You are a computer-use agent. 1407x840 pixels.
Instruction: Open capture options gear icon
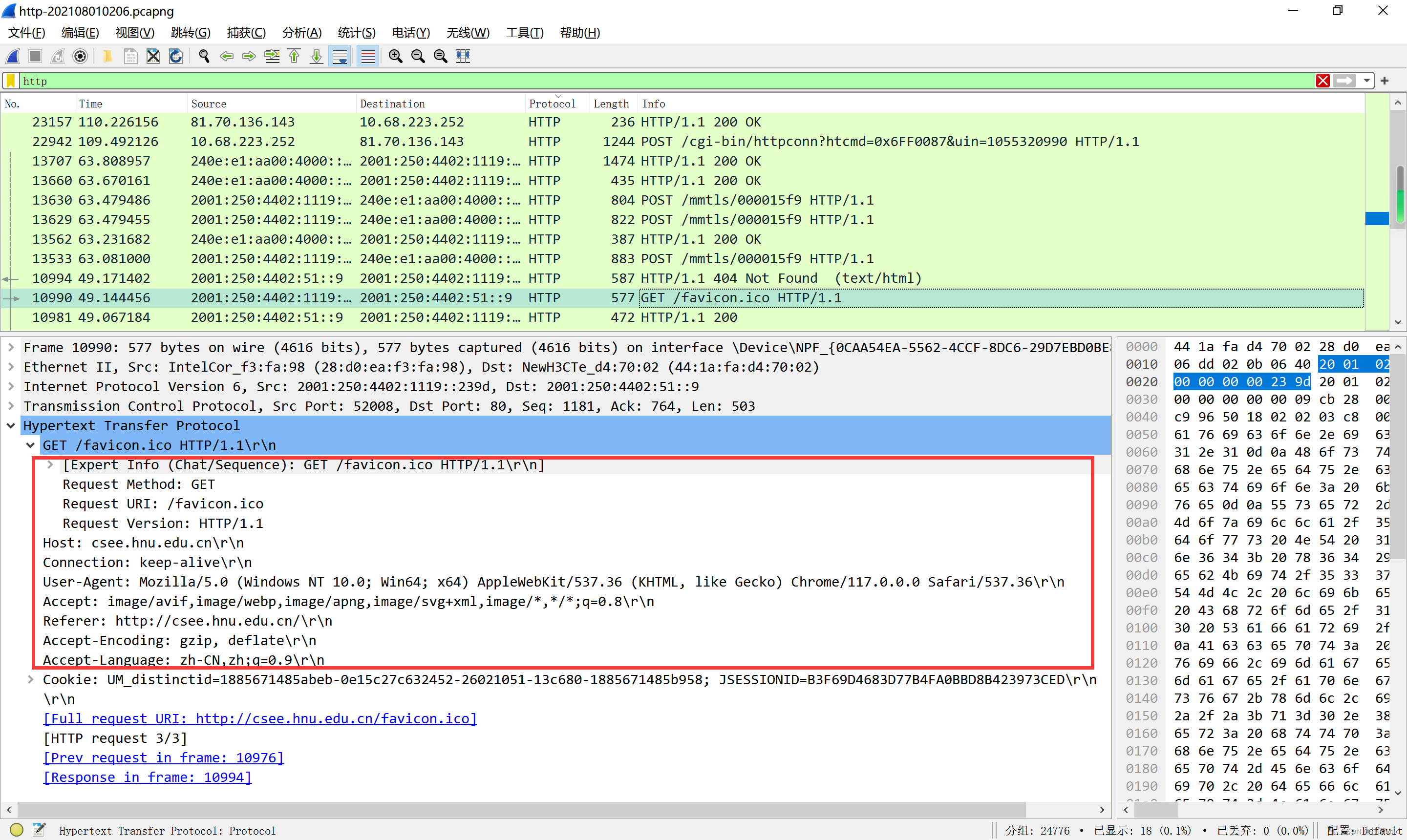tap(81, 56)
